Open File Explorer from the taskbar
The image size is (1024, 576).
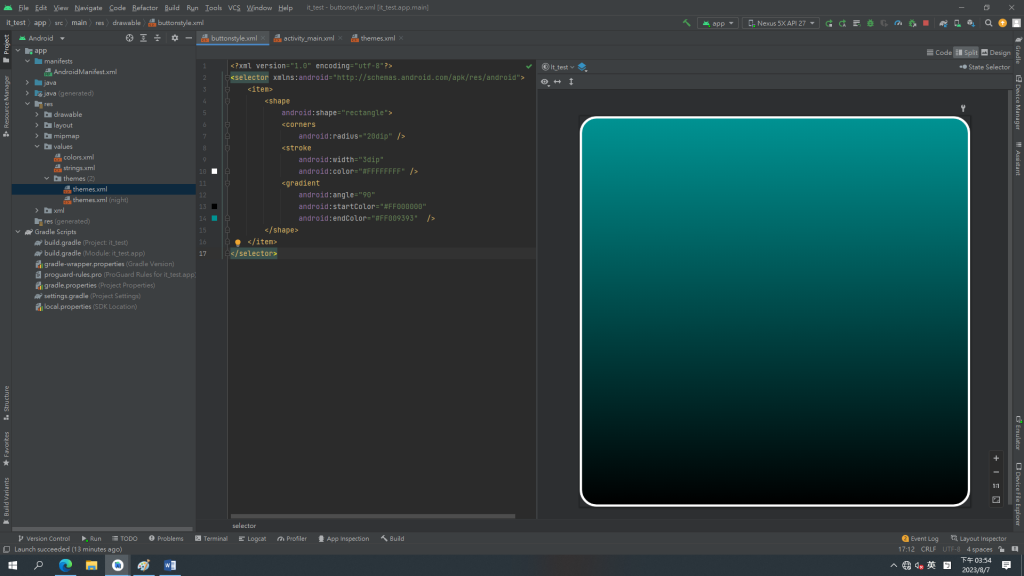tap(91, 565)
